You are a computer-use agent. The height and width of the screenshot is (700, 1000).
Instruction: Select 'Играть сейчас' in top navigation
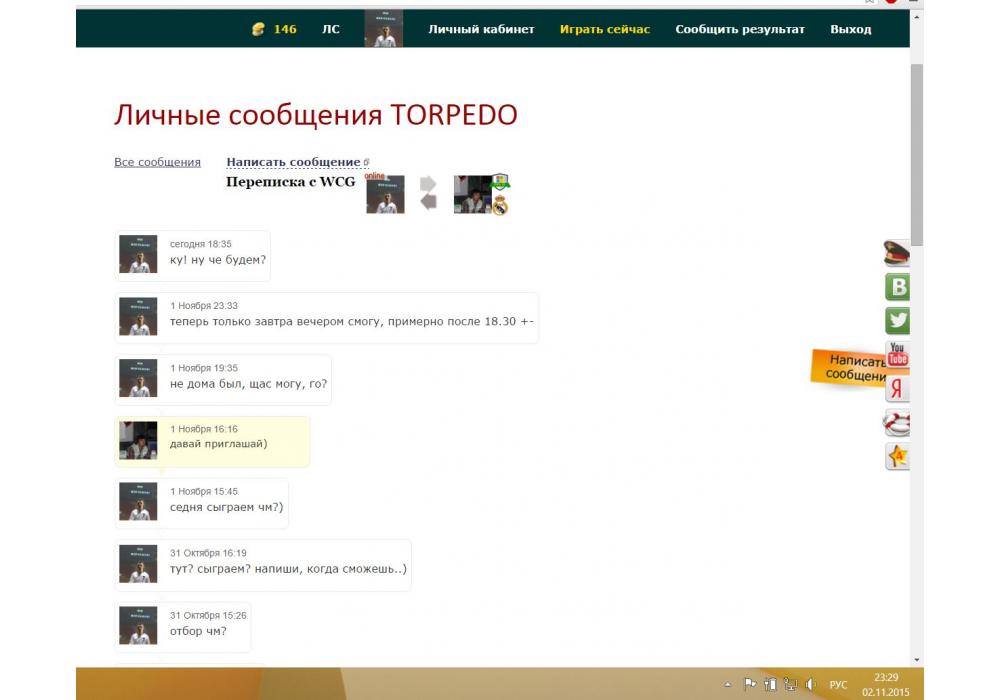(x=604, y=29)
